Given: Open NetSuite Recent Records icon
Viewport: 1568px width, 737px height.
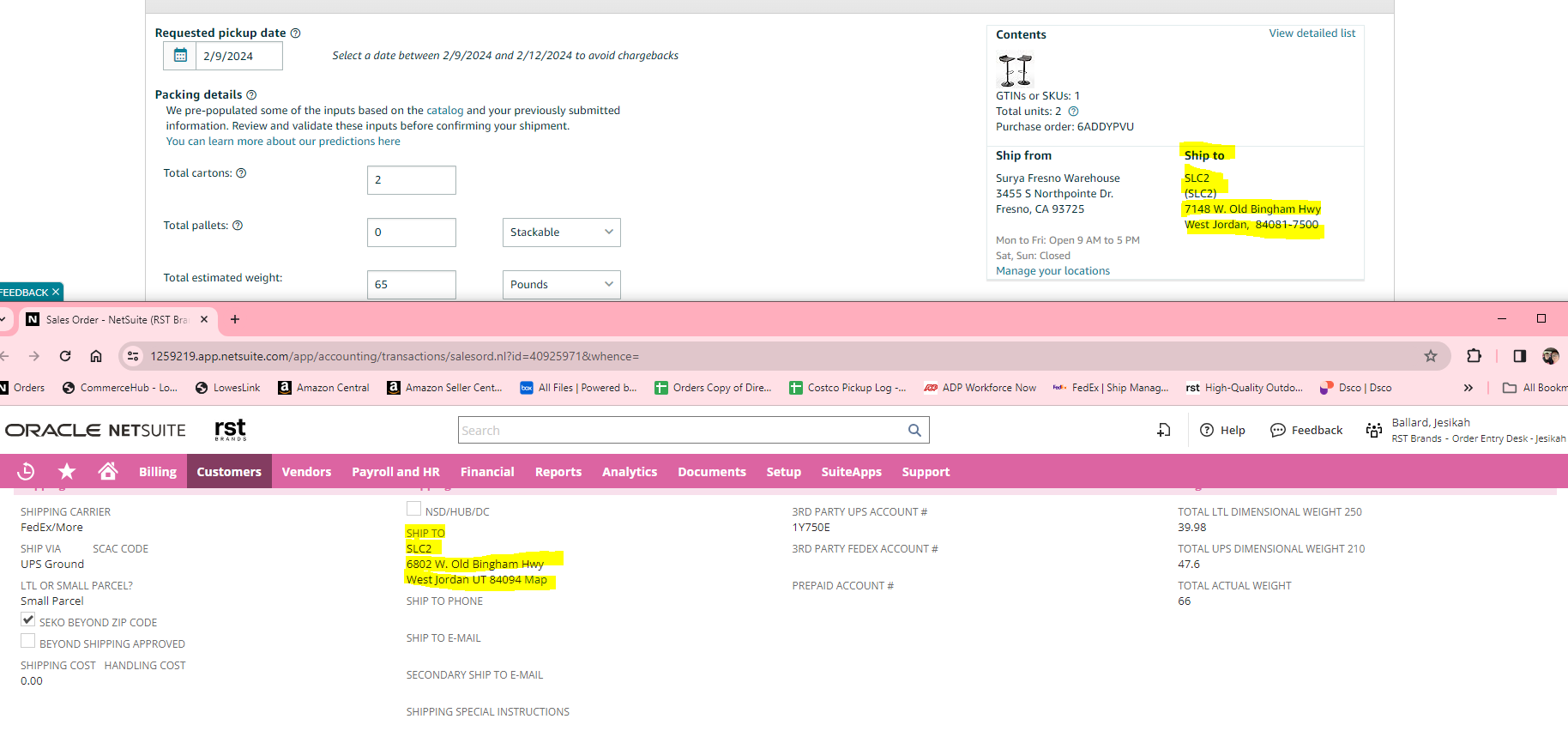Looking at the screenshot, I should [26, 471].
